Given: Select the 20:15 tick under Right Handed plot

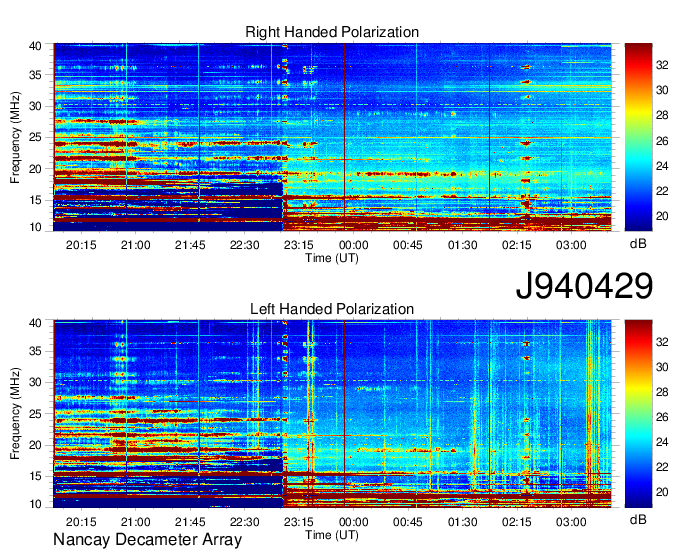Looking at the screenshot, I should pos(81,245).
